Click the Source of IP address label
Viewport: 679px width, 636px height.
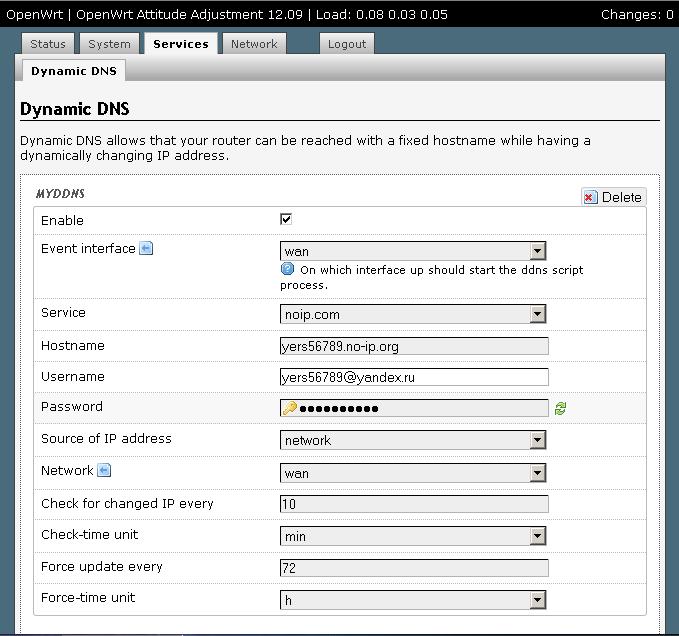107,439
